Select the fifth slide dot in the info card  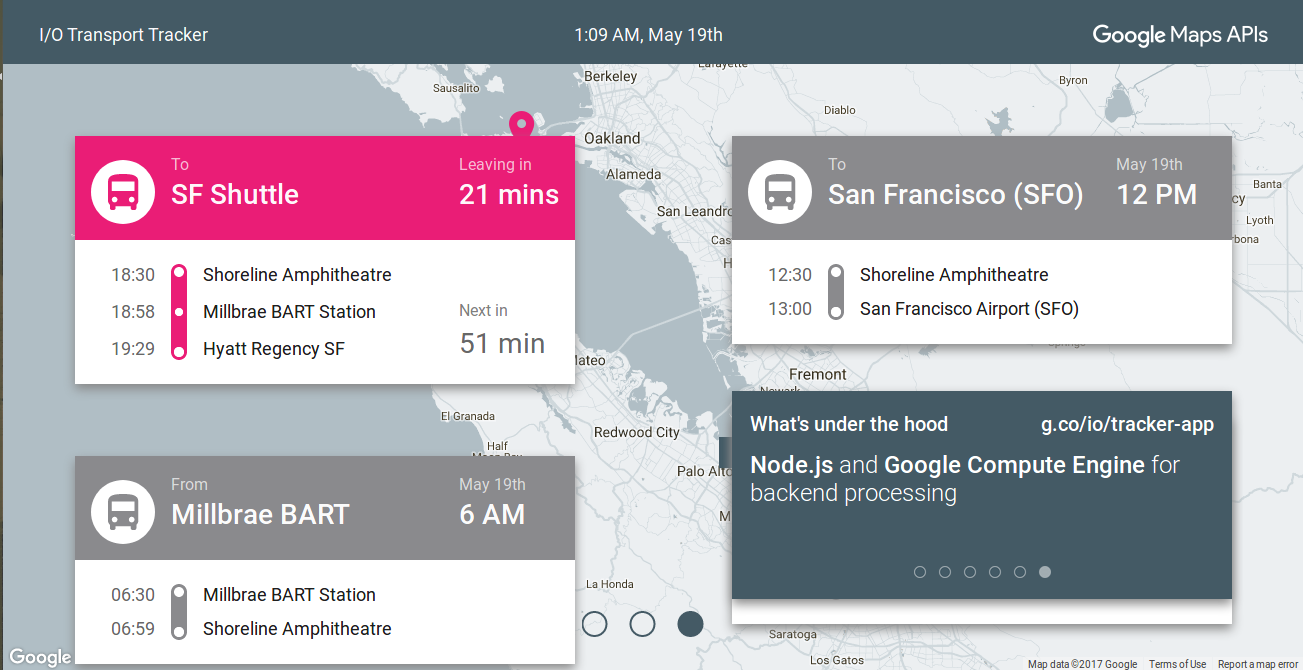[1020, 572]
